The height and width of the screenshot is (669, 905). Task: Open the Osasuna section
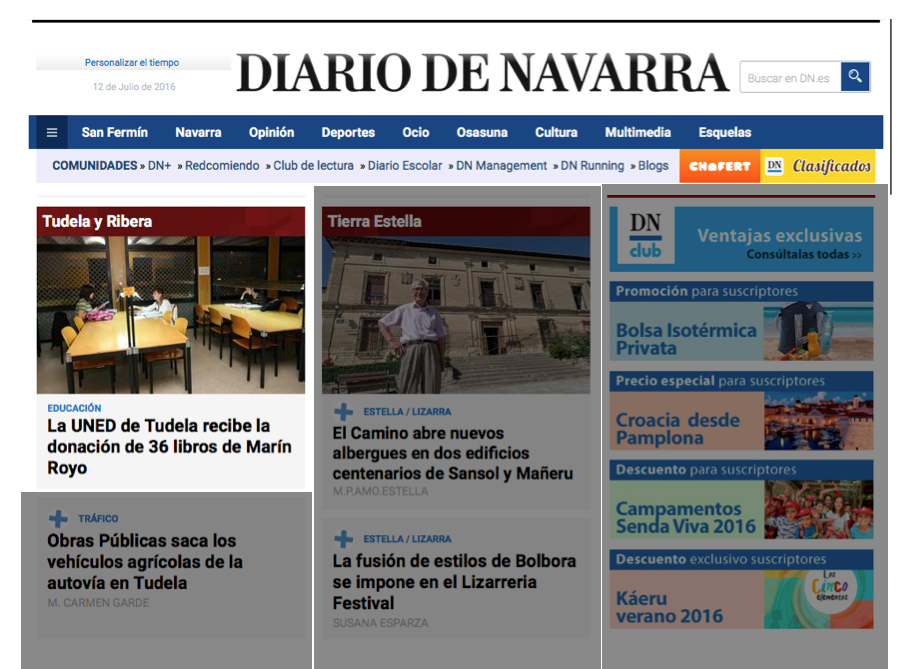pyautogui.click(x=482, y=132)
